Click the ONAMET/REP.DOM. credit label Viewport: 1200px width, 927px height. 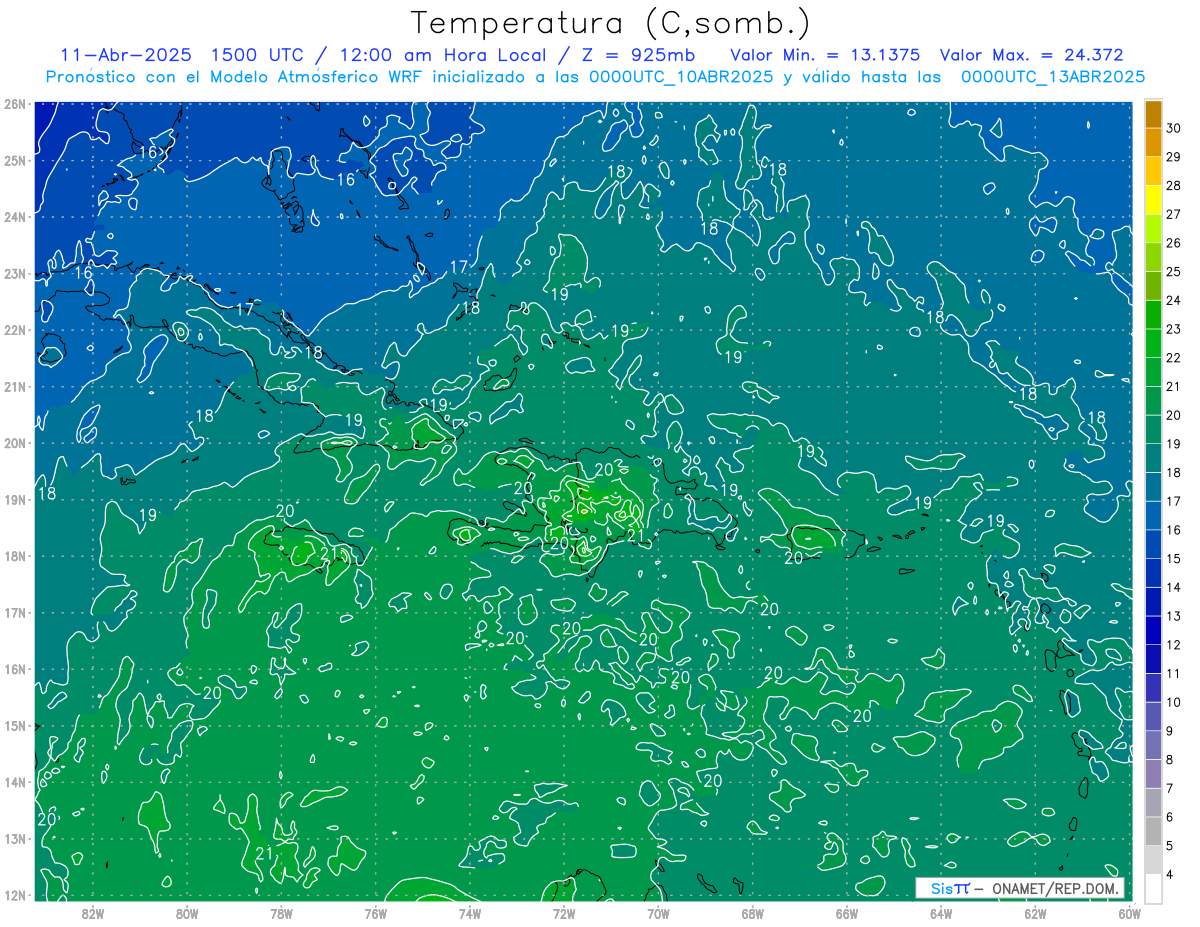(1056, 888)
